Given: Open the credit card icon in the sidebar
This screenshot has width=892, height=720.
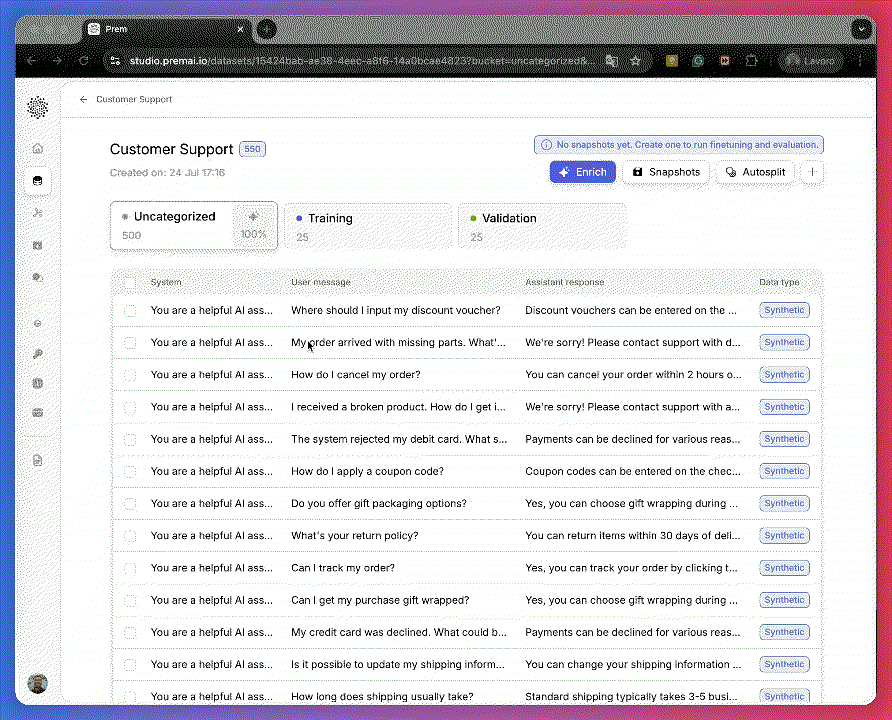Looking at the screenshot, I should 38,412.
